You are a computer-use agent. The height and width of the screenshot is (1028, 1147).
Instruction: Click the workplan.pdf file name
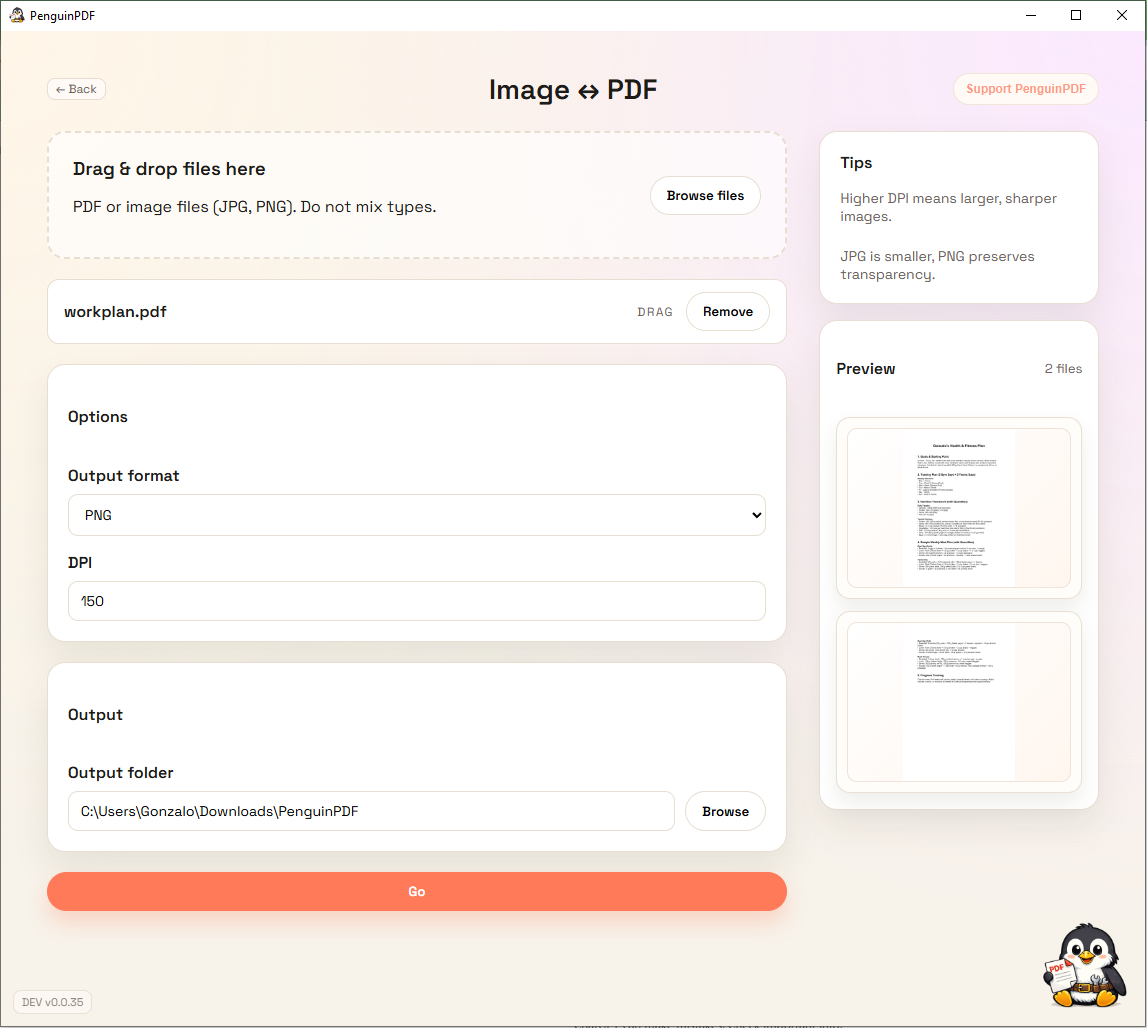[115, 311]
